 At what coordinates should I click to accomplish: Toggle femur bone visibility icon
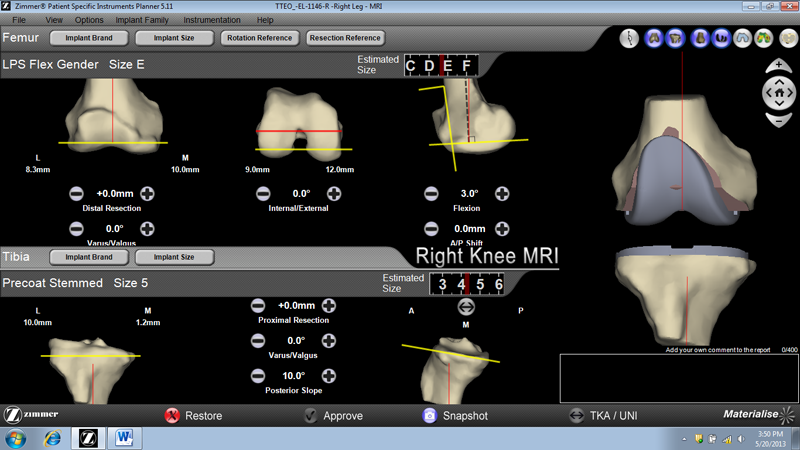[x=654, y=39]
